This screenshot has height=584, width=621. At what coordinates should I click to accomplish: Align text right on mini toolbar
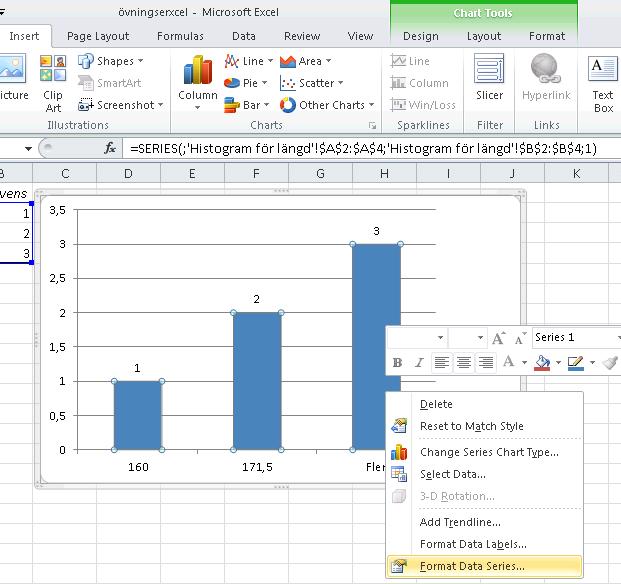pos(486,362)
